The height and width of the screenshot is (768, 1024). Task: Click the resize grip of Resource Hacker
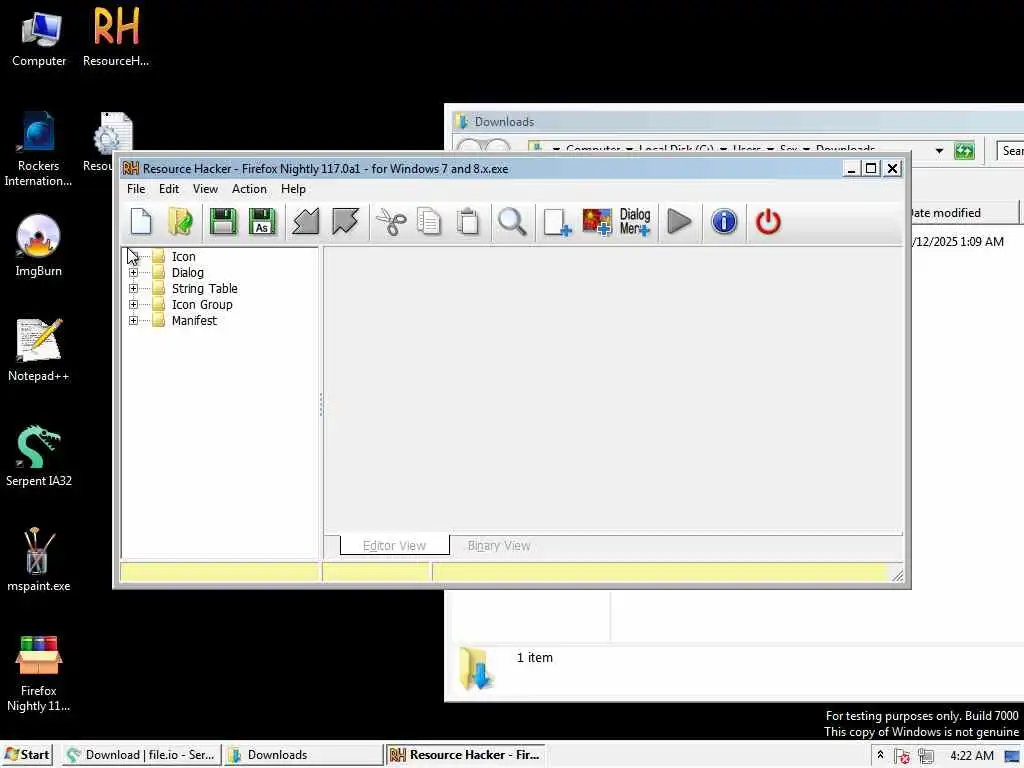[x=897, y=575]
